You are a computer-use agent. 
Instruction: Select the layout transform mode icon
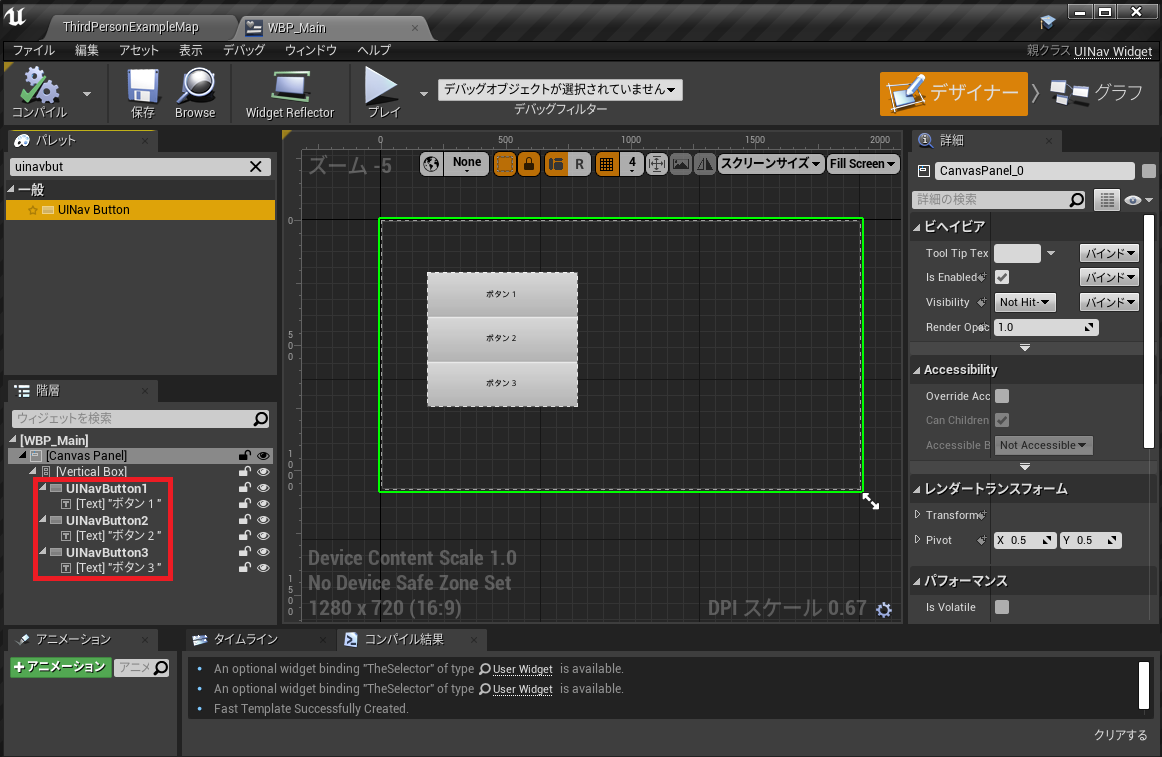pos(556,164)
